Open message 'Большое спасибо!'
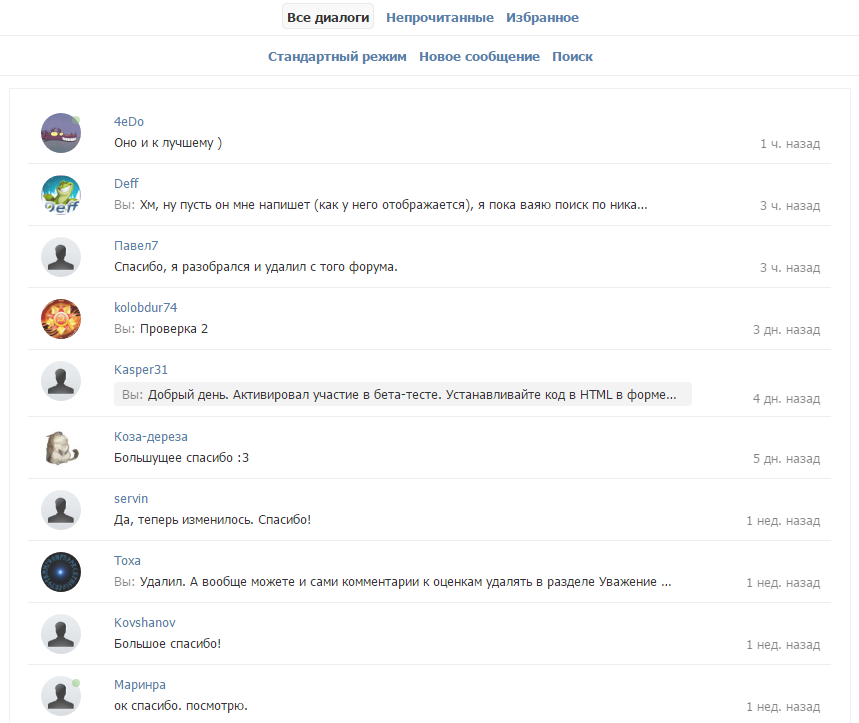Screen dimensions: 859x723 point(168,644)
